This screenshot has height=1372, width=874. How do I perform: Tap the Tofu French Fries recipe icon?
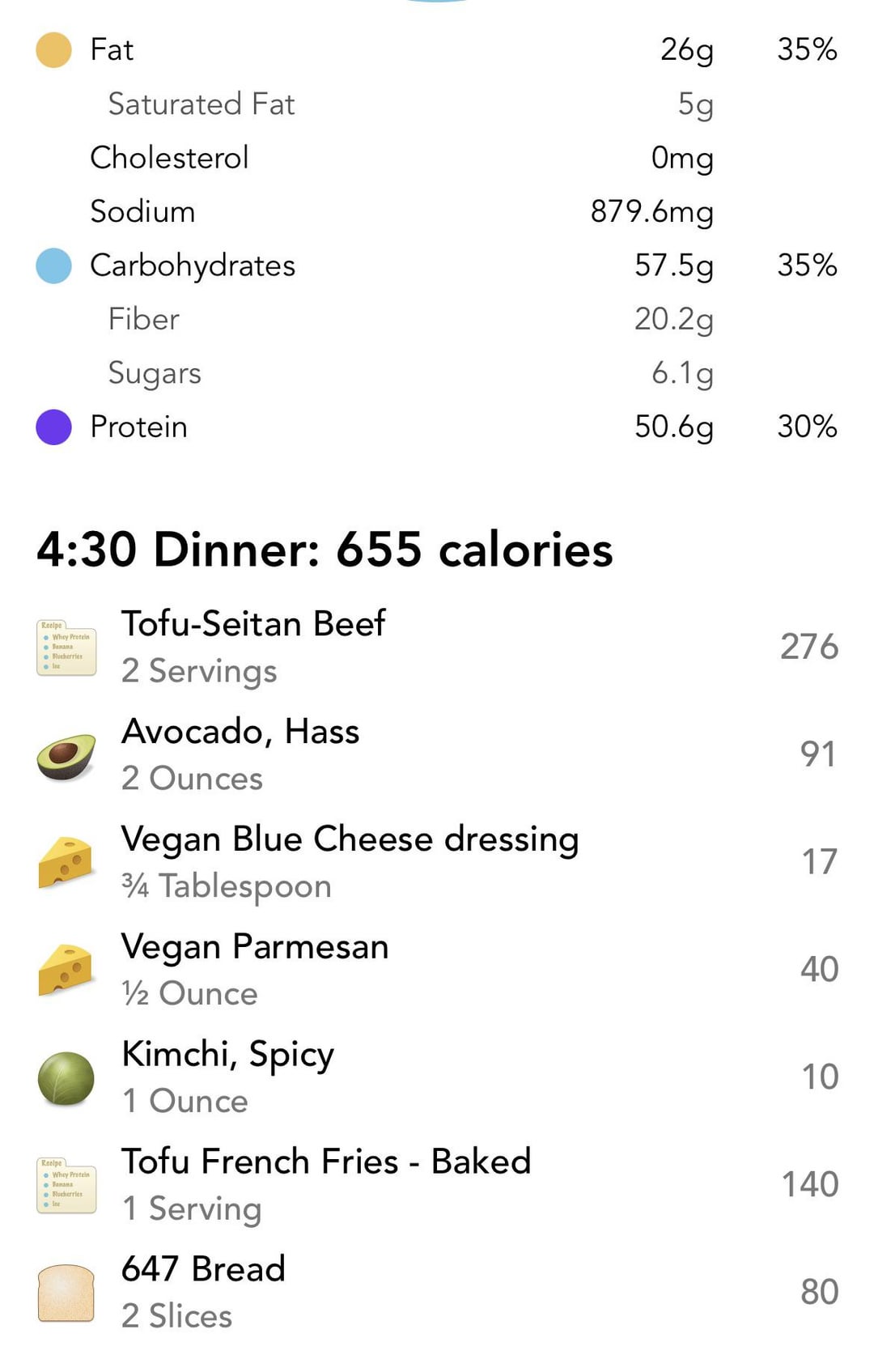(x=66, y=1185)
